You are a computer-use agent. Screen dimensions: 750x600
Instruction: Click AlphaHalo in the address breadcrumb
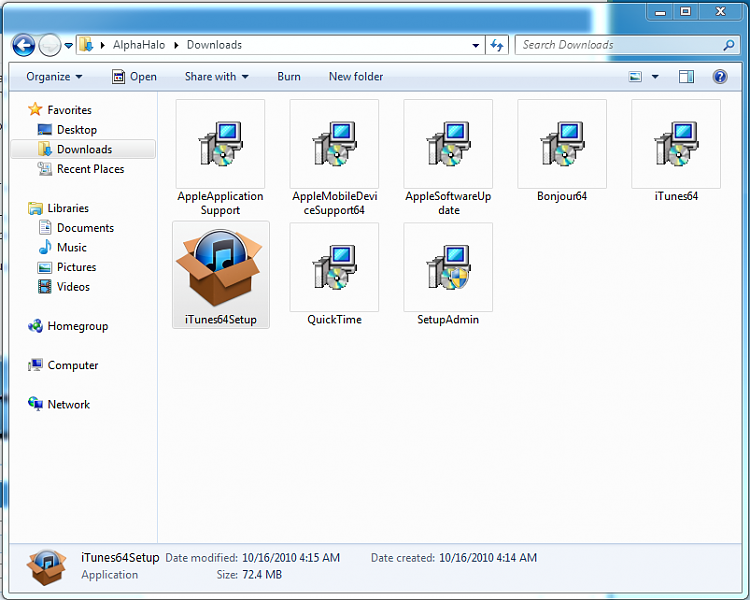[x=139, y=45]
